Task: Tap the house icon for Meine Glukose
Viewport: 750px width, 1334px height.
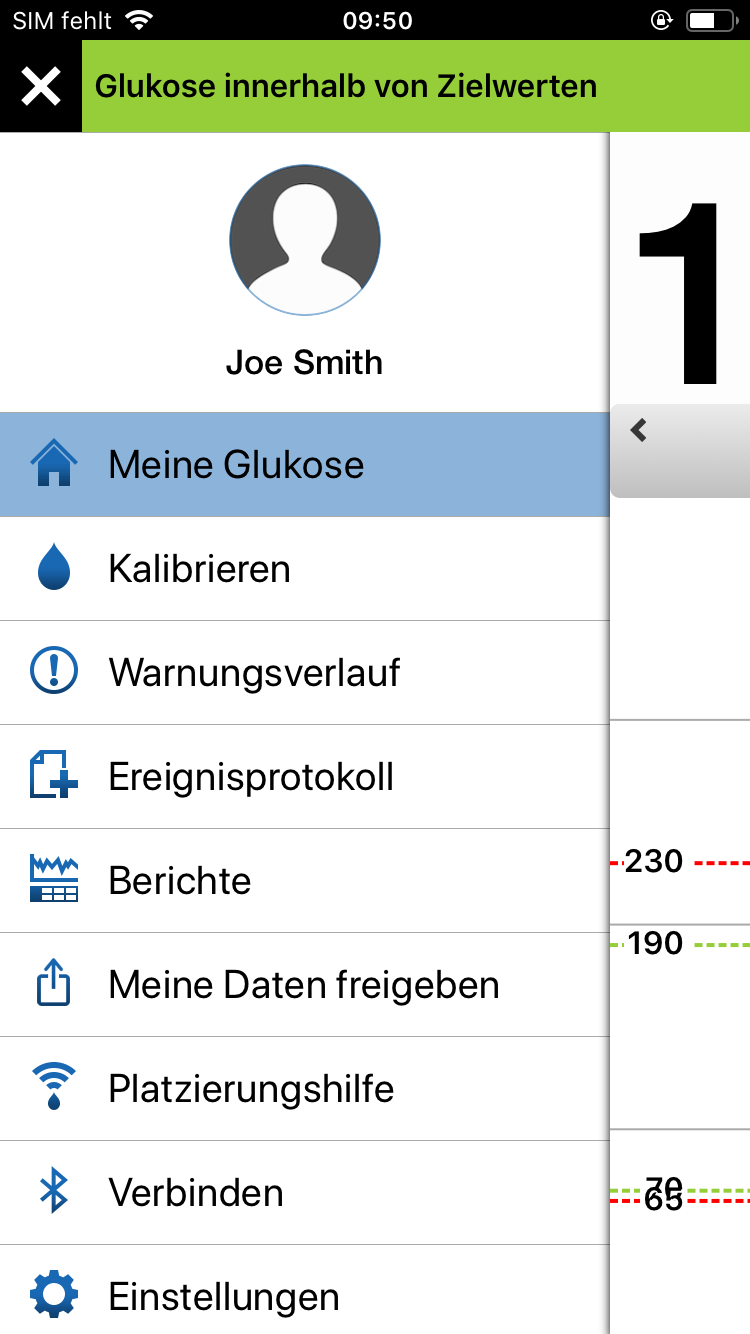Action: 54,465
